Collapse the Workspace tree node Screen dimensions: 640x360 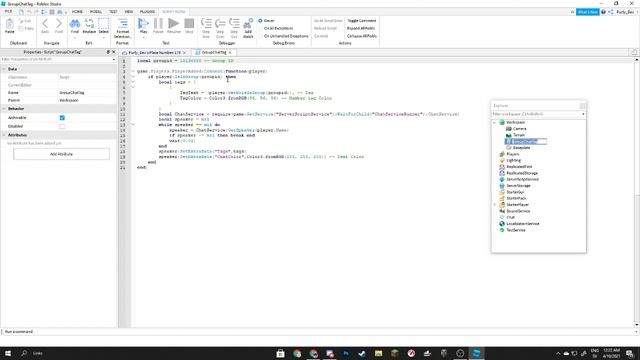[x=494, y=122]
